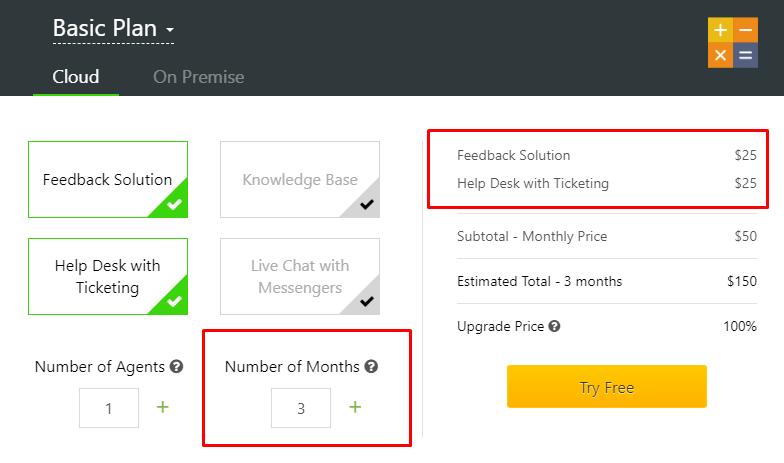
Task: Click the calculator icon in header
Action: pyautogui.click(x=732, y=43)
